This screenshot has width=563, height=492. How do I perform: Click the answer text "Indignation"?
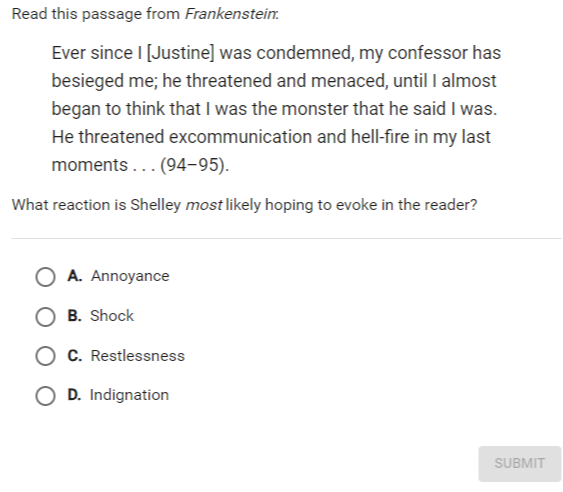pos(129,395)
